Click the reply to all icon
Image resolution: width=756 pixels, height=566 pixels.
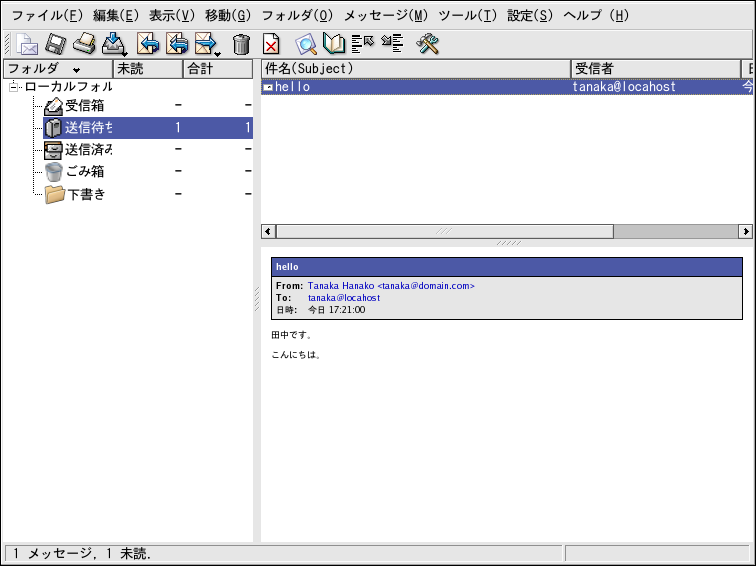coord(177,44)
